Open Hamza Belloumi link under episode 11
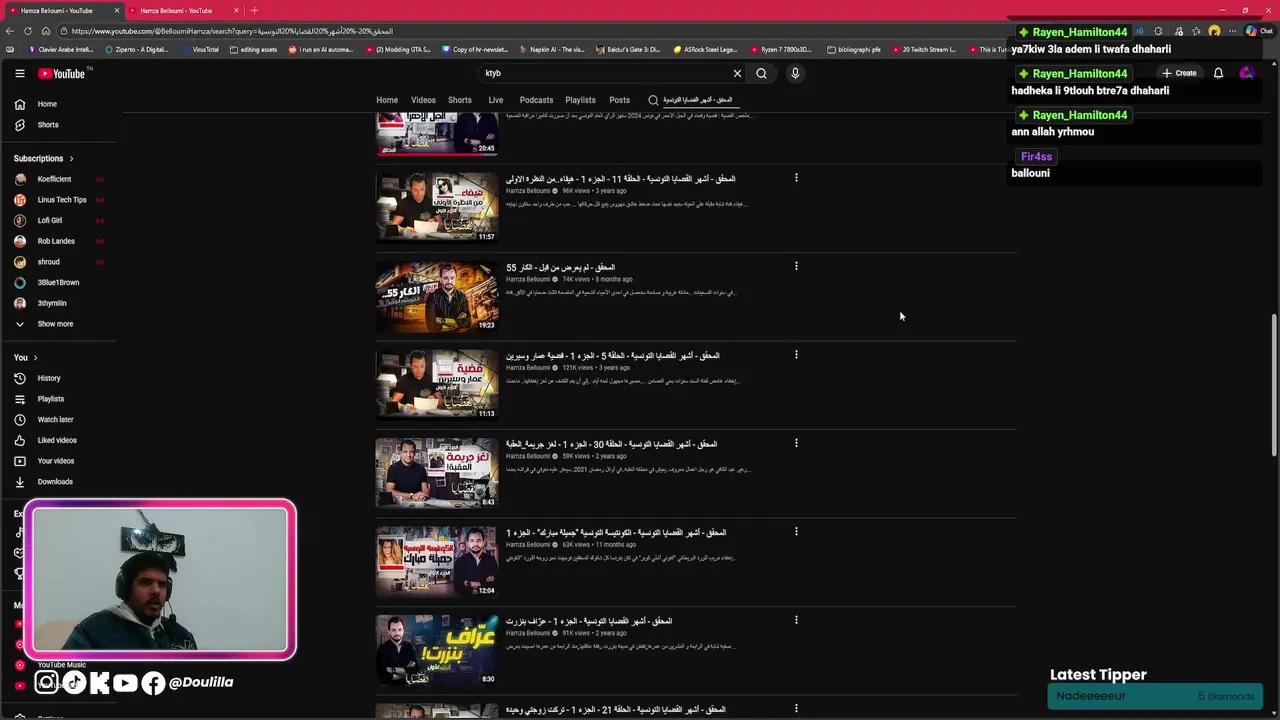 (528, 191)
